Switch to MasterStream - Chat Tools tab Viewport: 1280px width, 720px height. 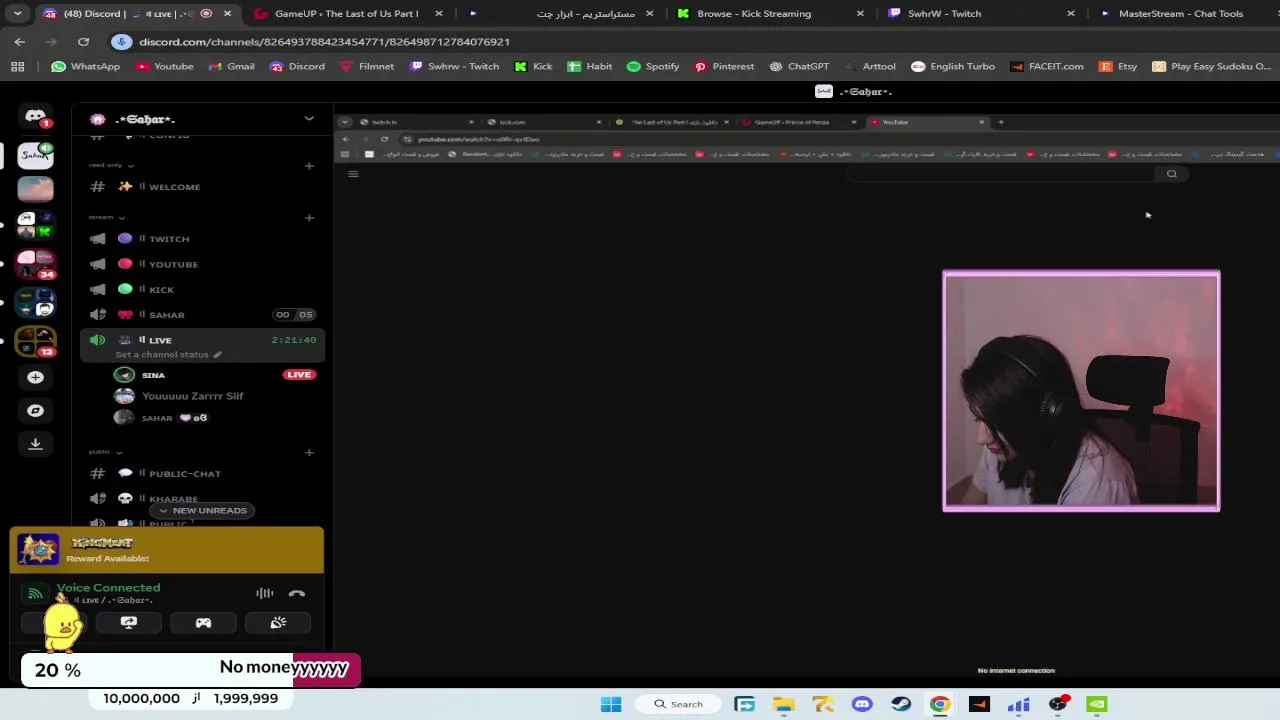click(x=1181, y=14)
